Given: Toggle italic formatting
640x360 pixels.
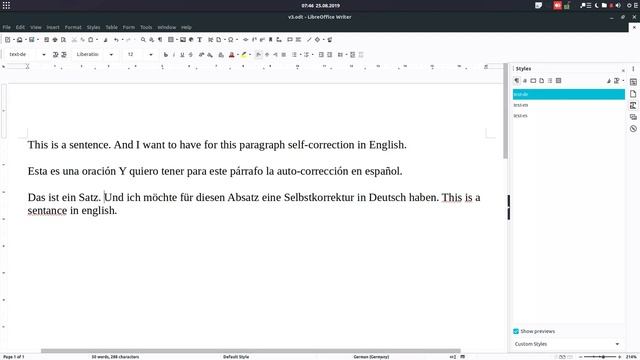Looking at the screenshot, I should pyautogui.click(x=174, y=54).
